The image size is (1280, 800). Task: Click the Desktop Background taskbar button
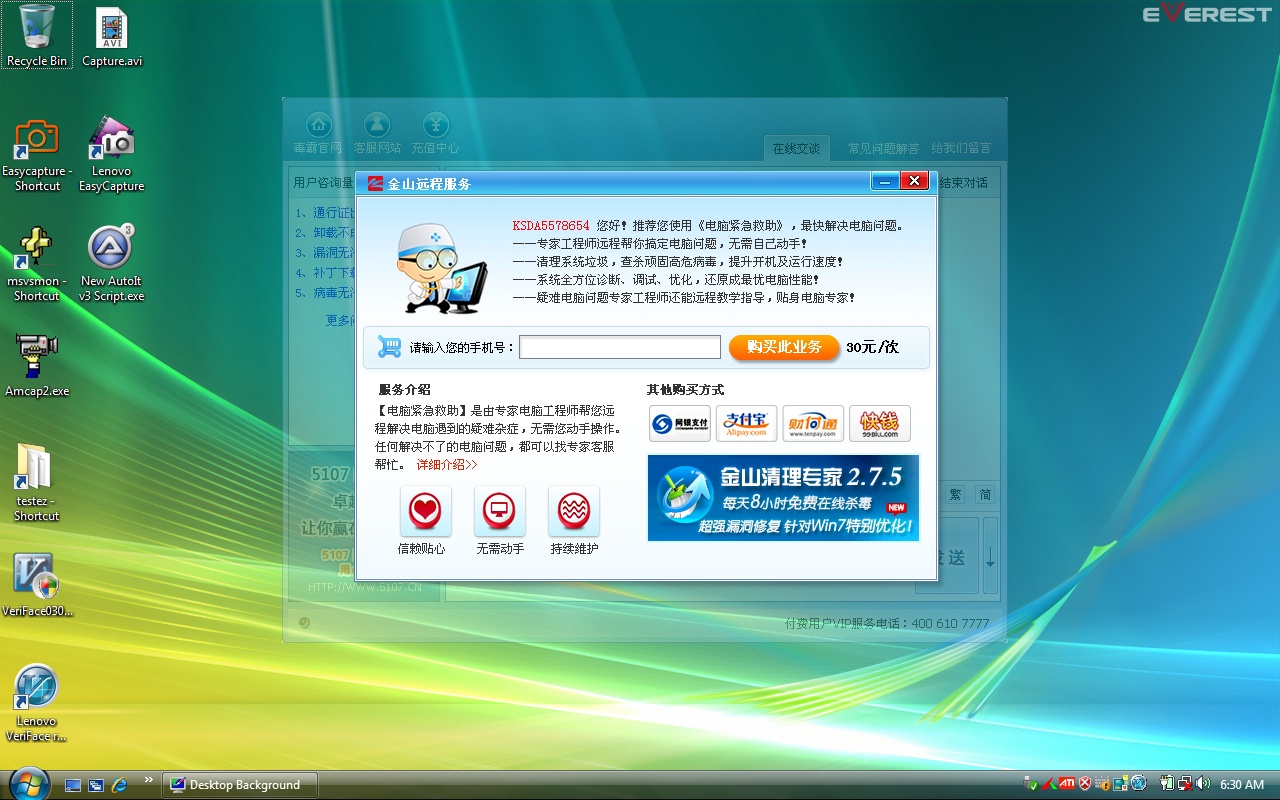(240, 785)
